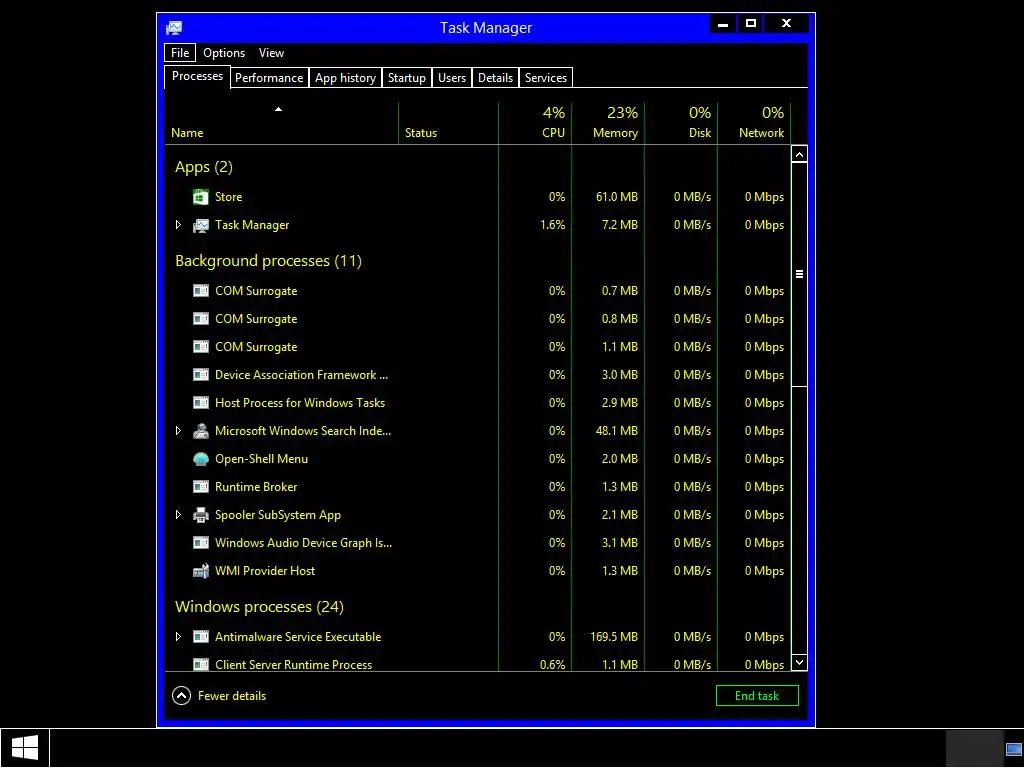Click the Client Server Runtime Process icon
Screen dimensions: 1024x768
200,665
